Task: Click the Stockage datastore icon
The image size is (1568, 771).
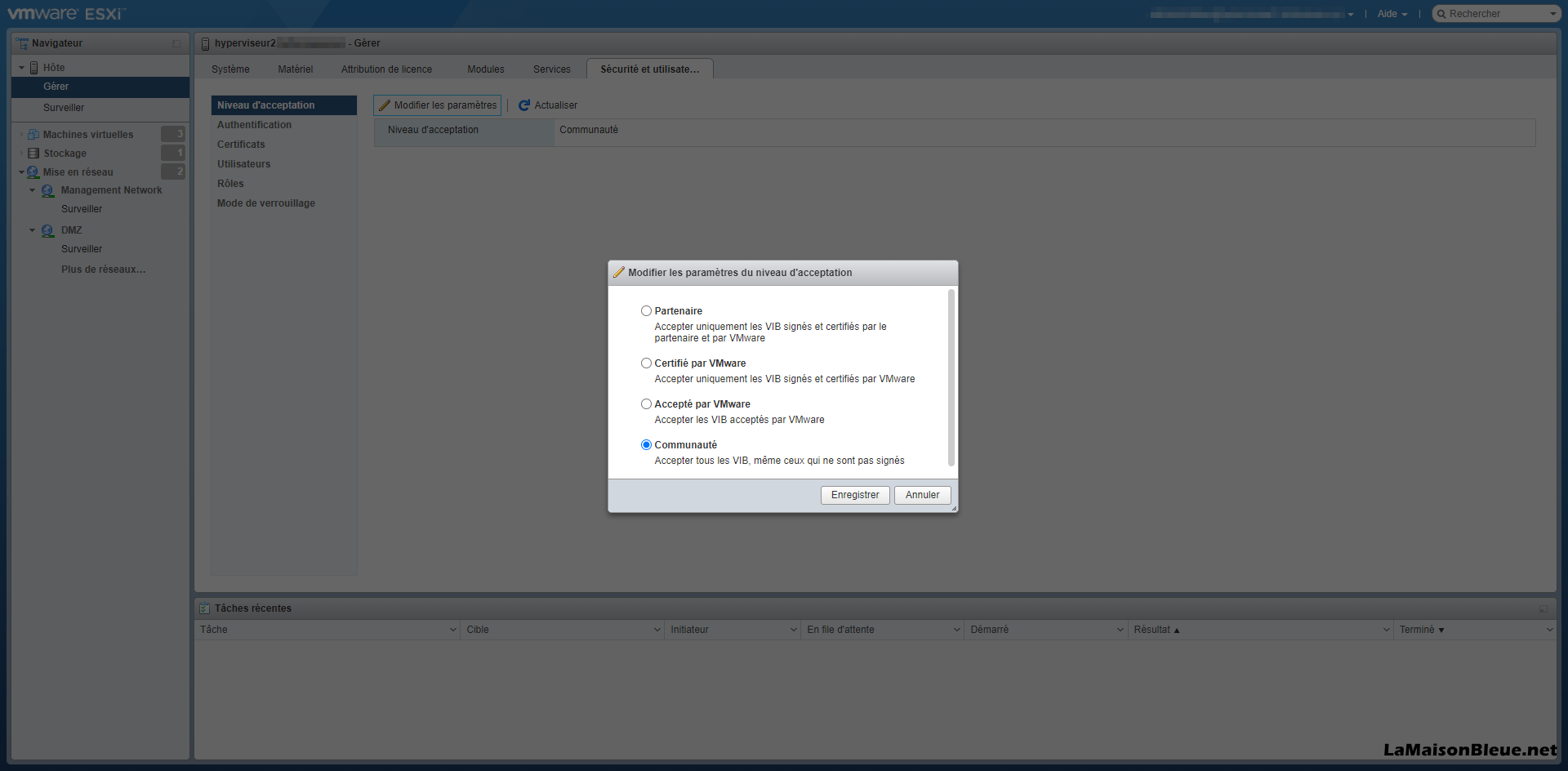Action: pyautogui.click(x=33, y=154)
